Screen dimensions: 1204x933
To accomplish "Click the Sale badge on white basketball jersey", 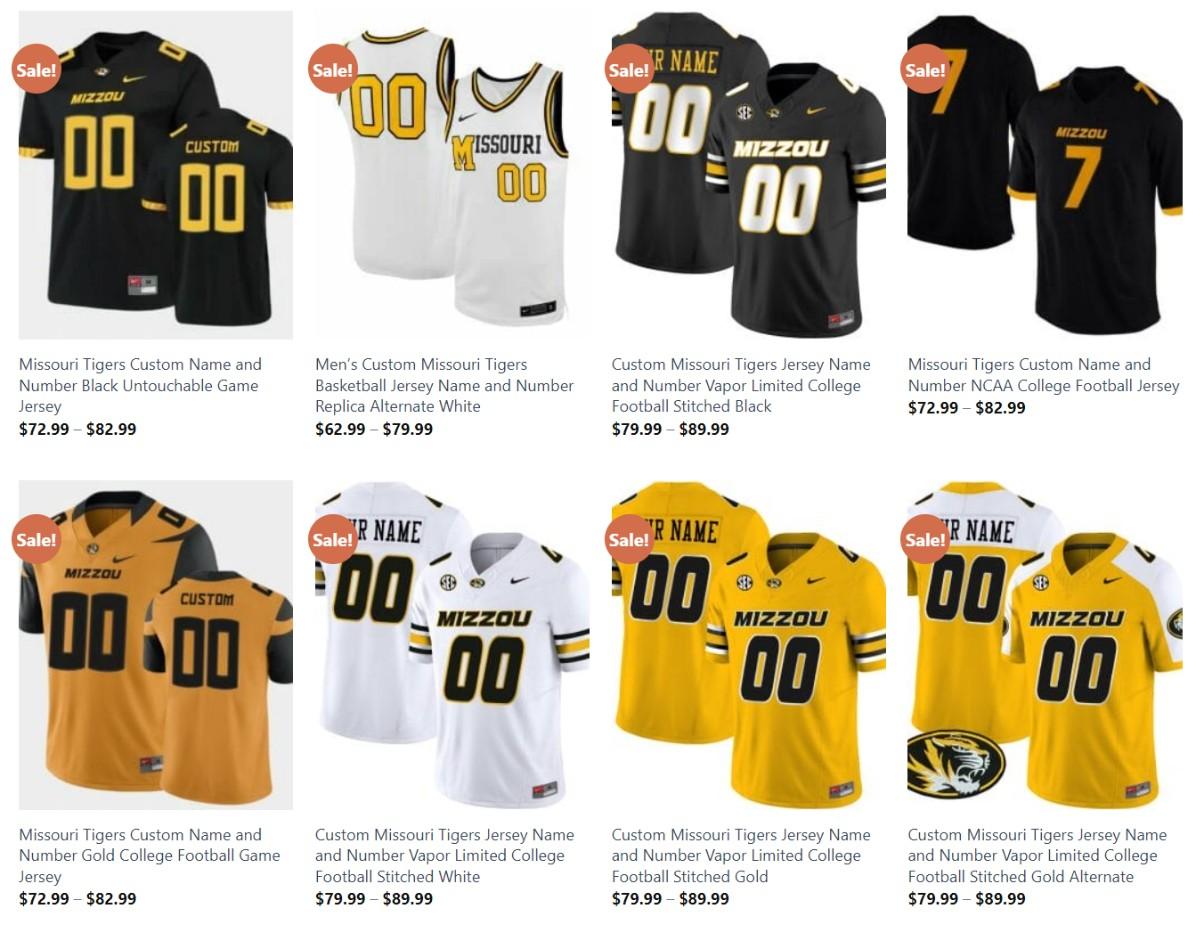I will (x=332, y=69).
